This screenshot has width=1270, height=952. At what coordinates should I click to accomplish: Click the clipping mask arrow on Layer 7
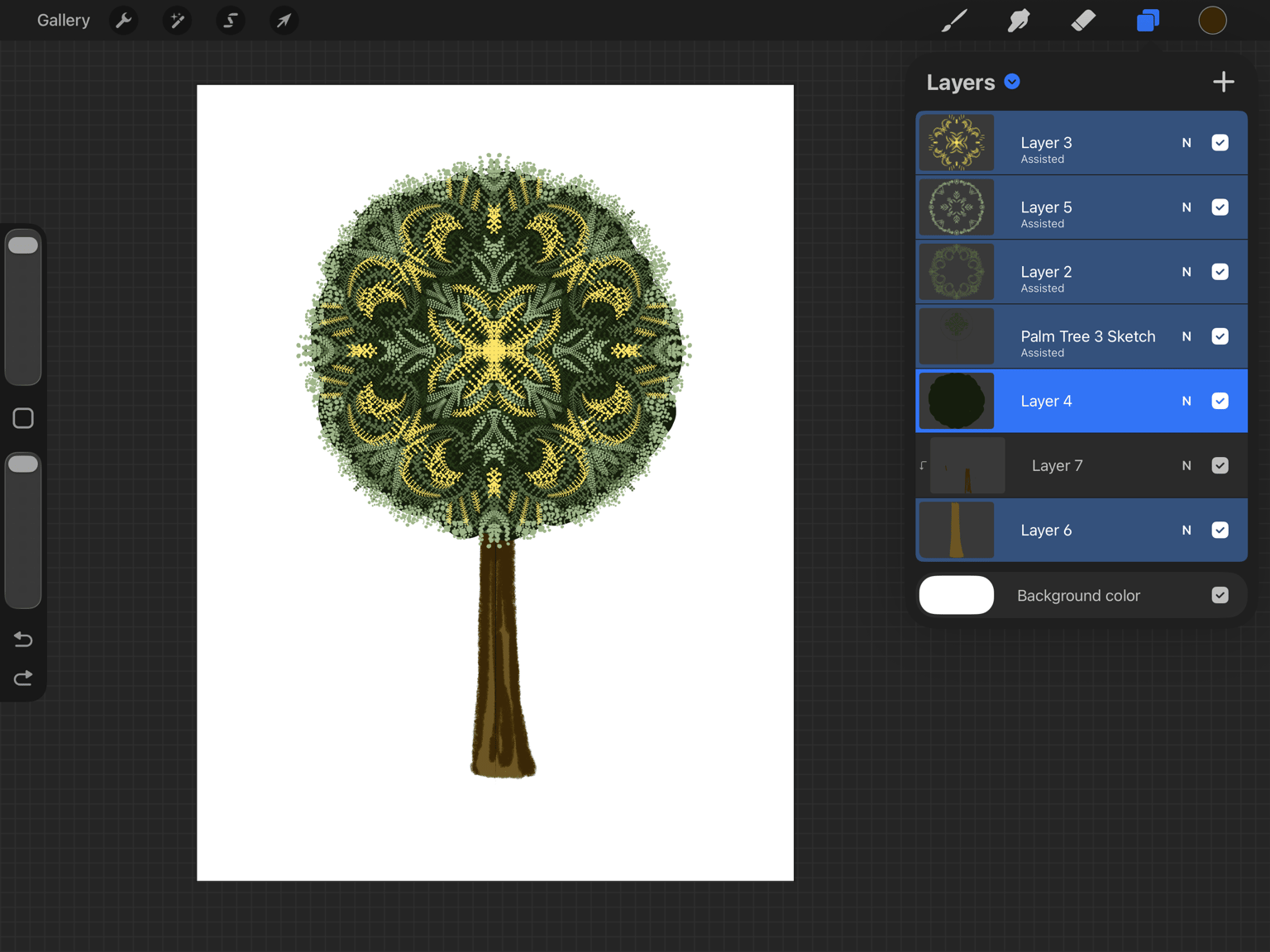923,465
